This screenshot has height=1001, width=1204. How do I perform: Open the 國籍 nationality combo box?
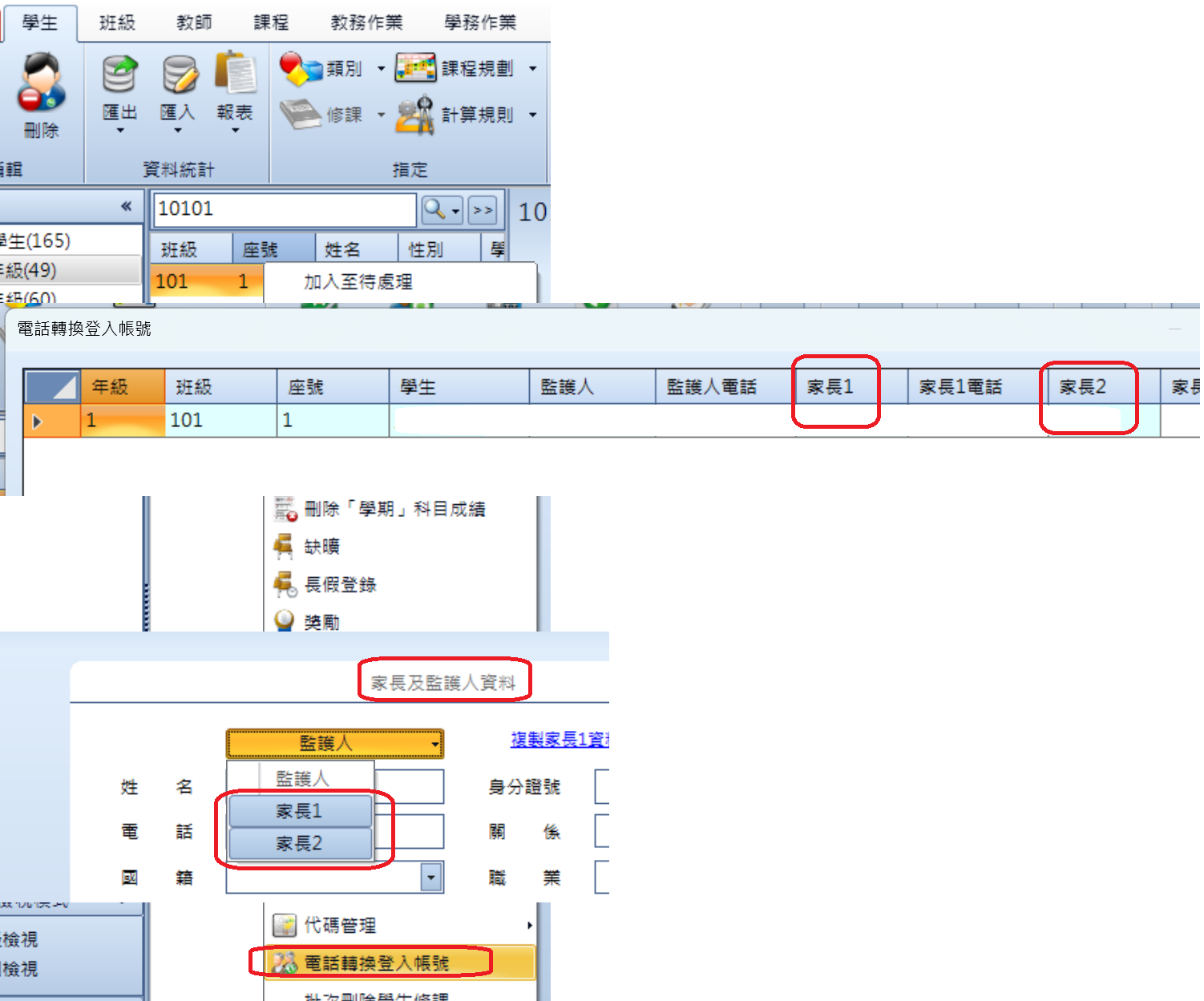335,877
